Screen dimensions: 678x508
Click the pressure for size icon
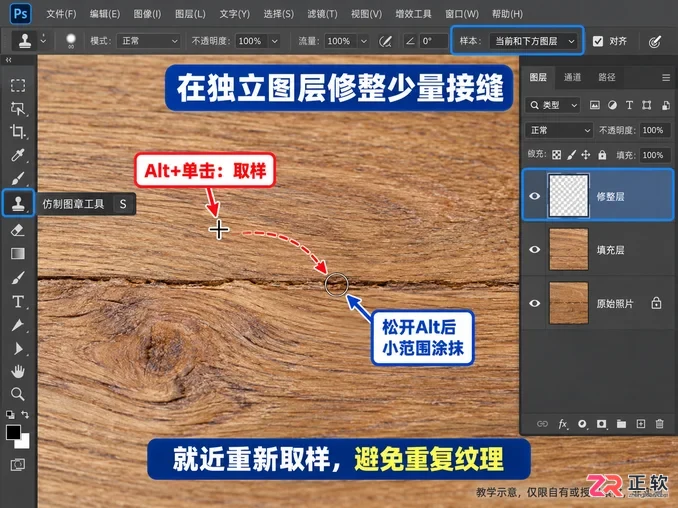pyautogui.click(x=655, y=41)
